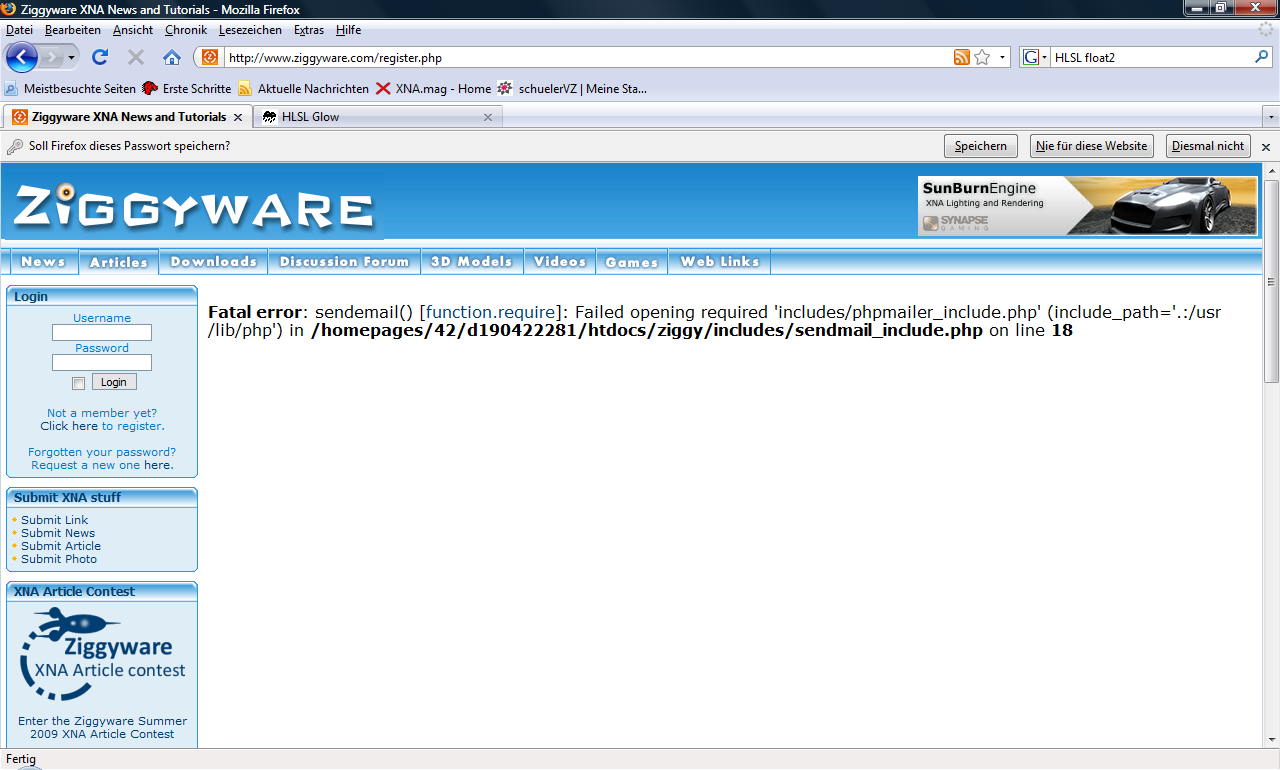This screenshot has height=770, width=1280.
Task: Close the Ziggyware XNA News tab
Action: tap(238, 117)
